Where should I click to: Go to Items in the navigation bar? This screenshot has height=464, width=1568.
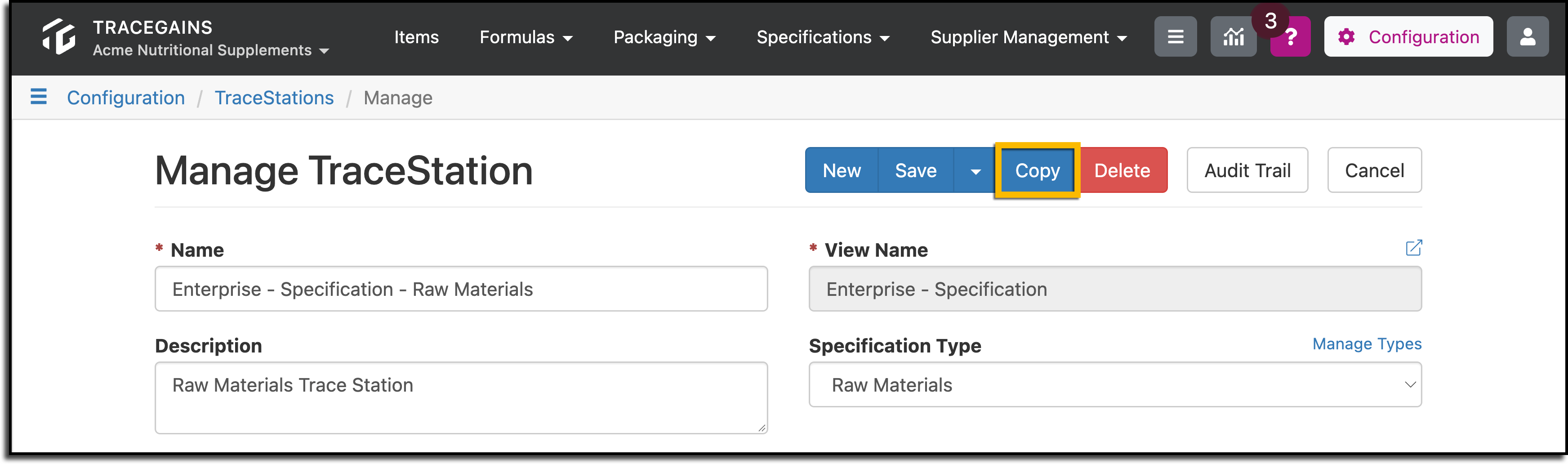[x=416, y=37]
